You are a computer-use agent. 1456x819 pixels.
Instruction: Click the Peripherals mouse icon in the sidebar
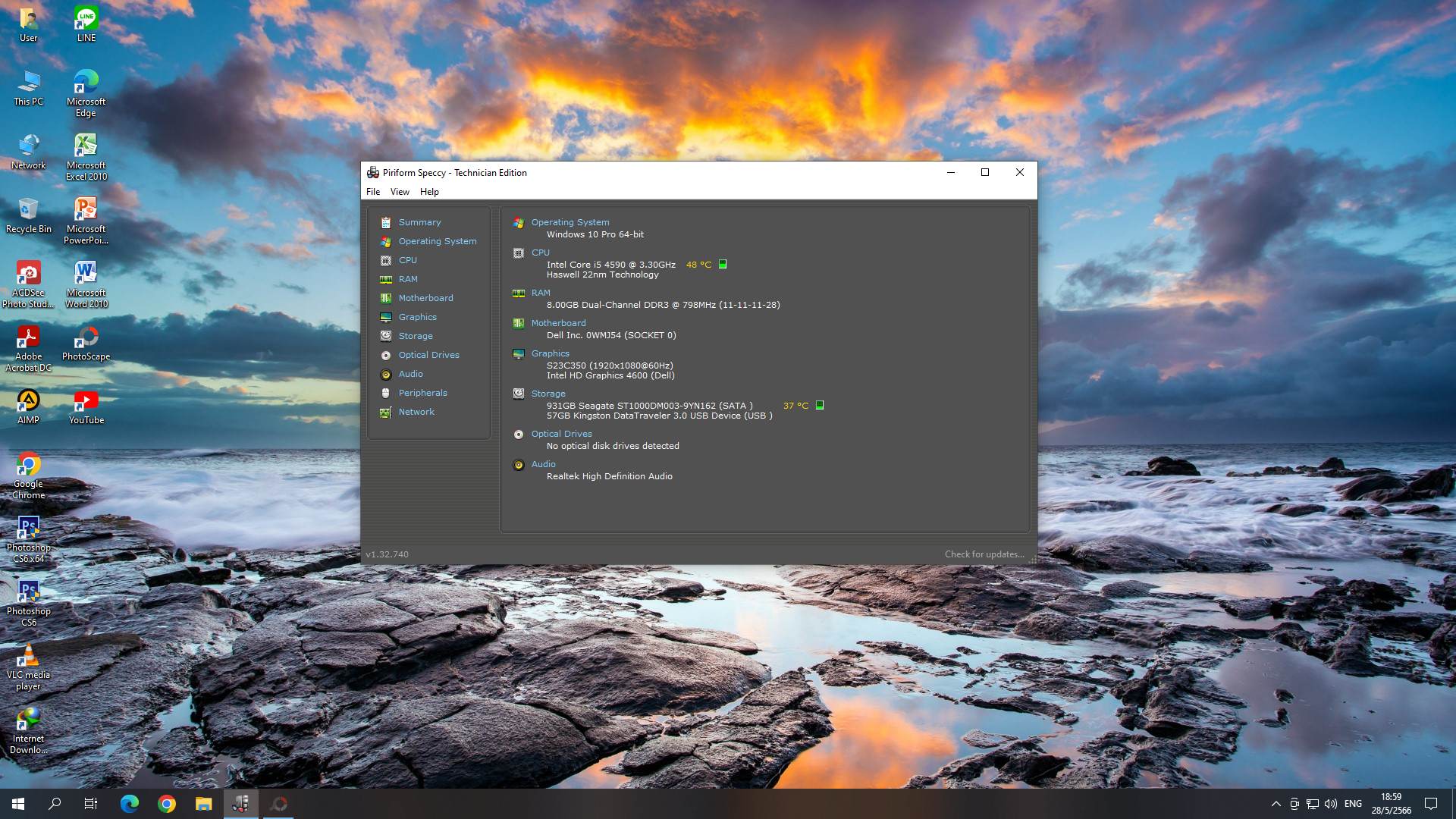(386, 393)
